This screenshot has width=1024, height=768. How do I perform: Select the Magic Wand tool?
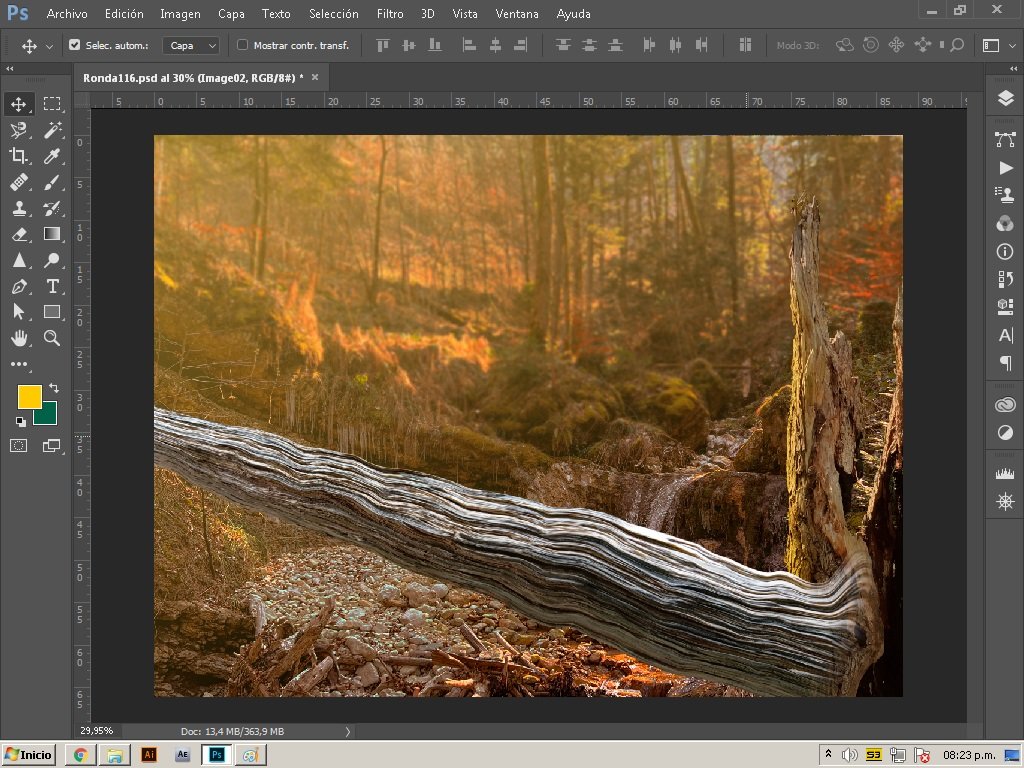[x=52, y=130]
